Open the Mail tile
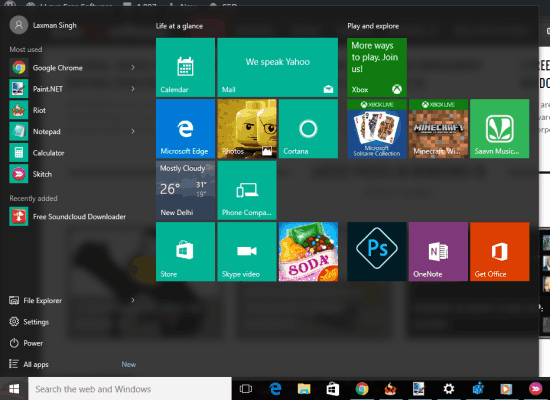550x400 pixels. [x=277, y=67]
